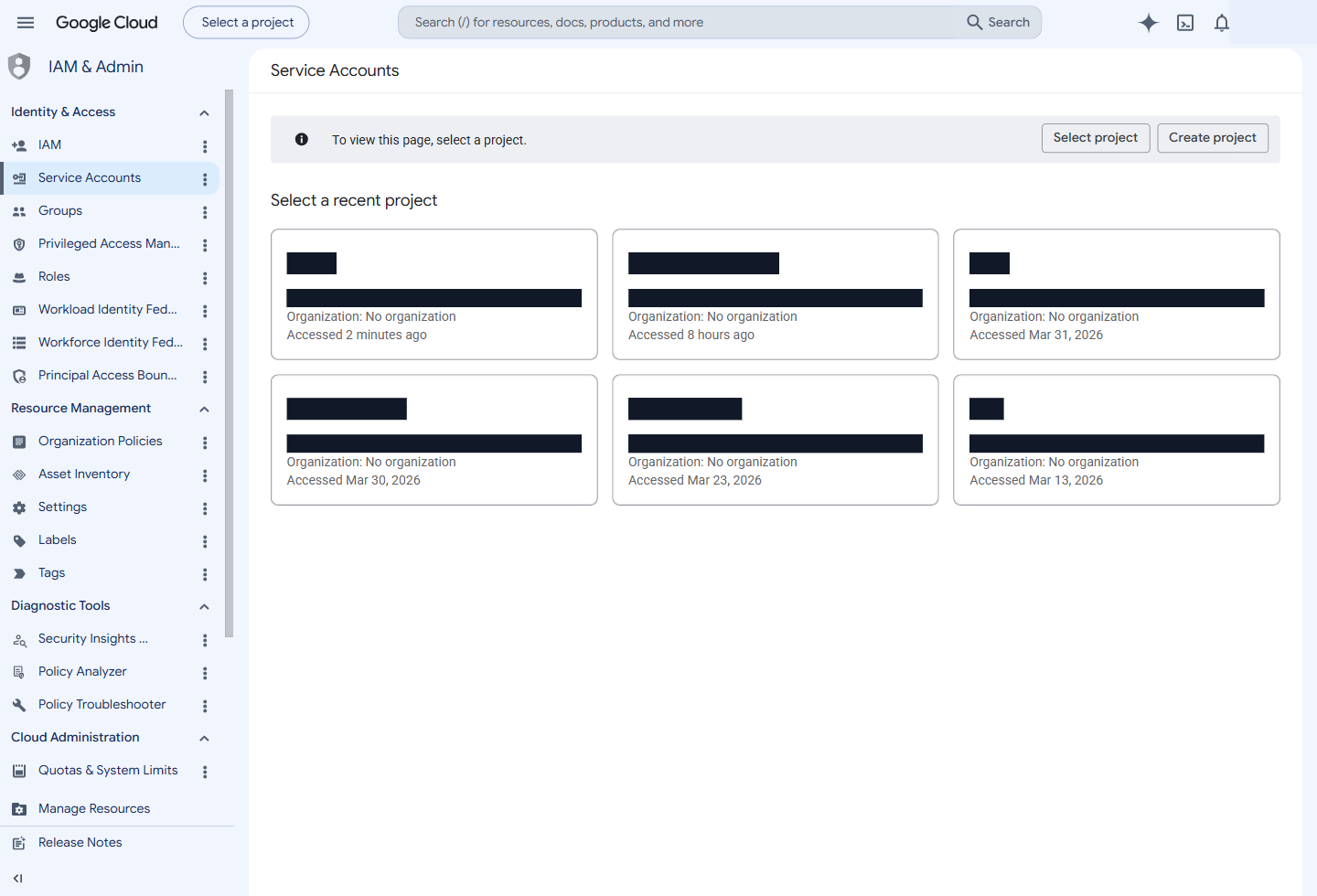Open Release Notes link
The image size is (1317, 896).
[x=80, y=842]
